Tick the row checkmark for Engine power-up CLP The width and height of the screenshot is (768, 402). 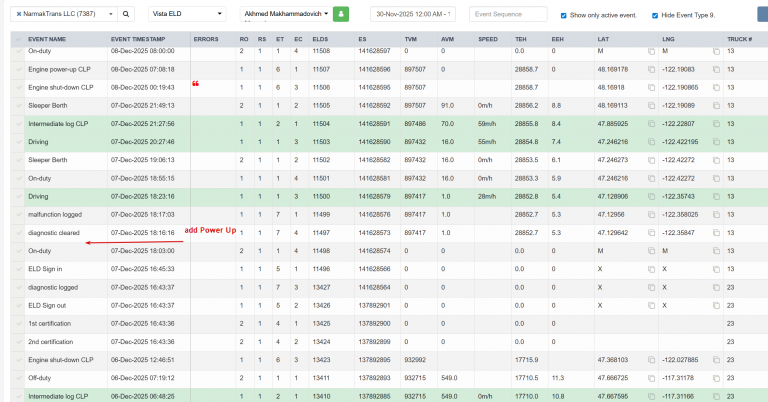pyautogui.click(x=19, y=70)
